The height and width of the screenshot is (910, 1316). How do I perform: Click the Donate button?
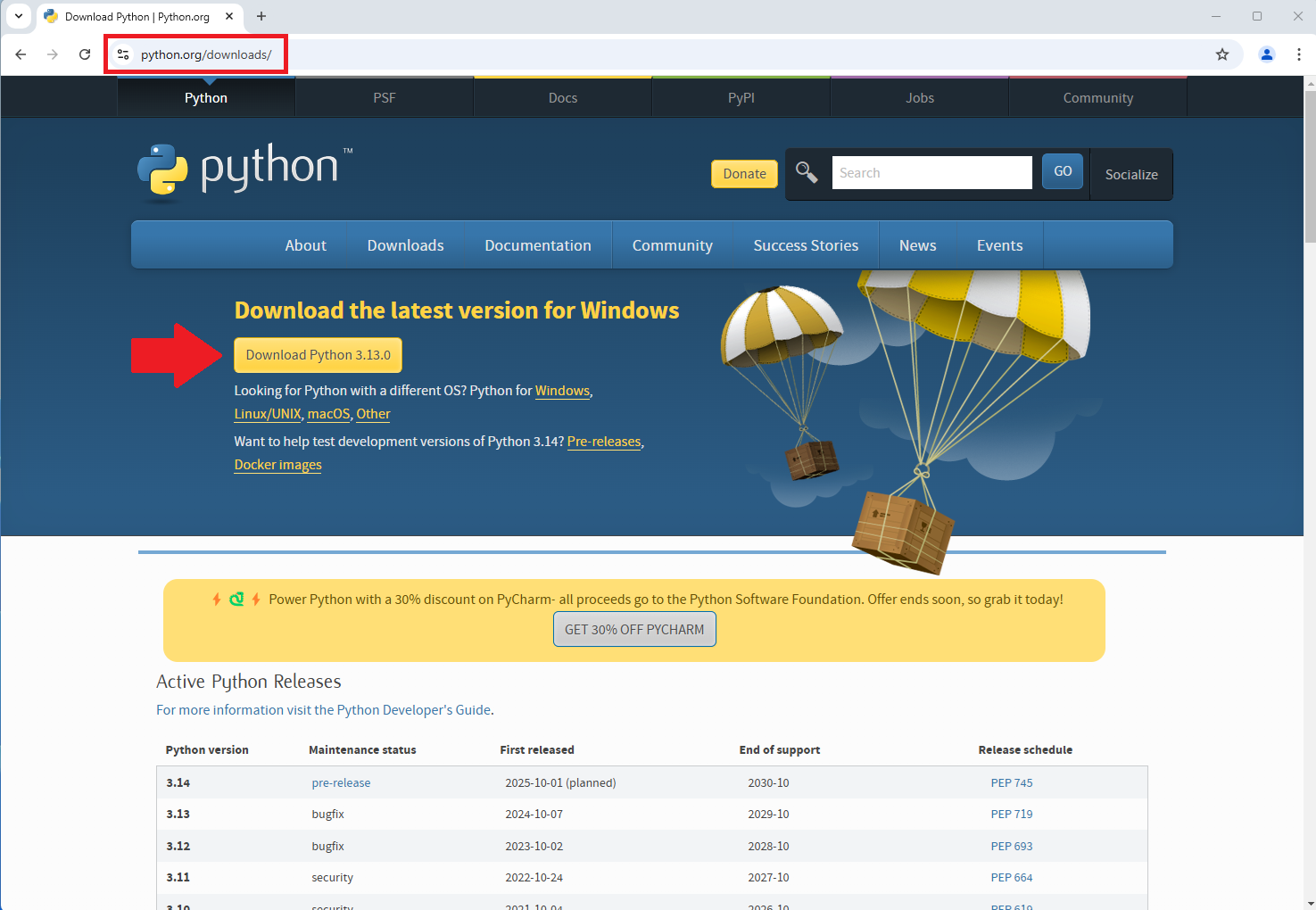pos(744,174)
